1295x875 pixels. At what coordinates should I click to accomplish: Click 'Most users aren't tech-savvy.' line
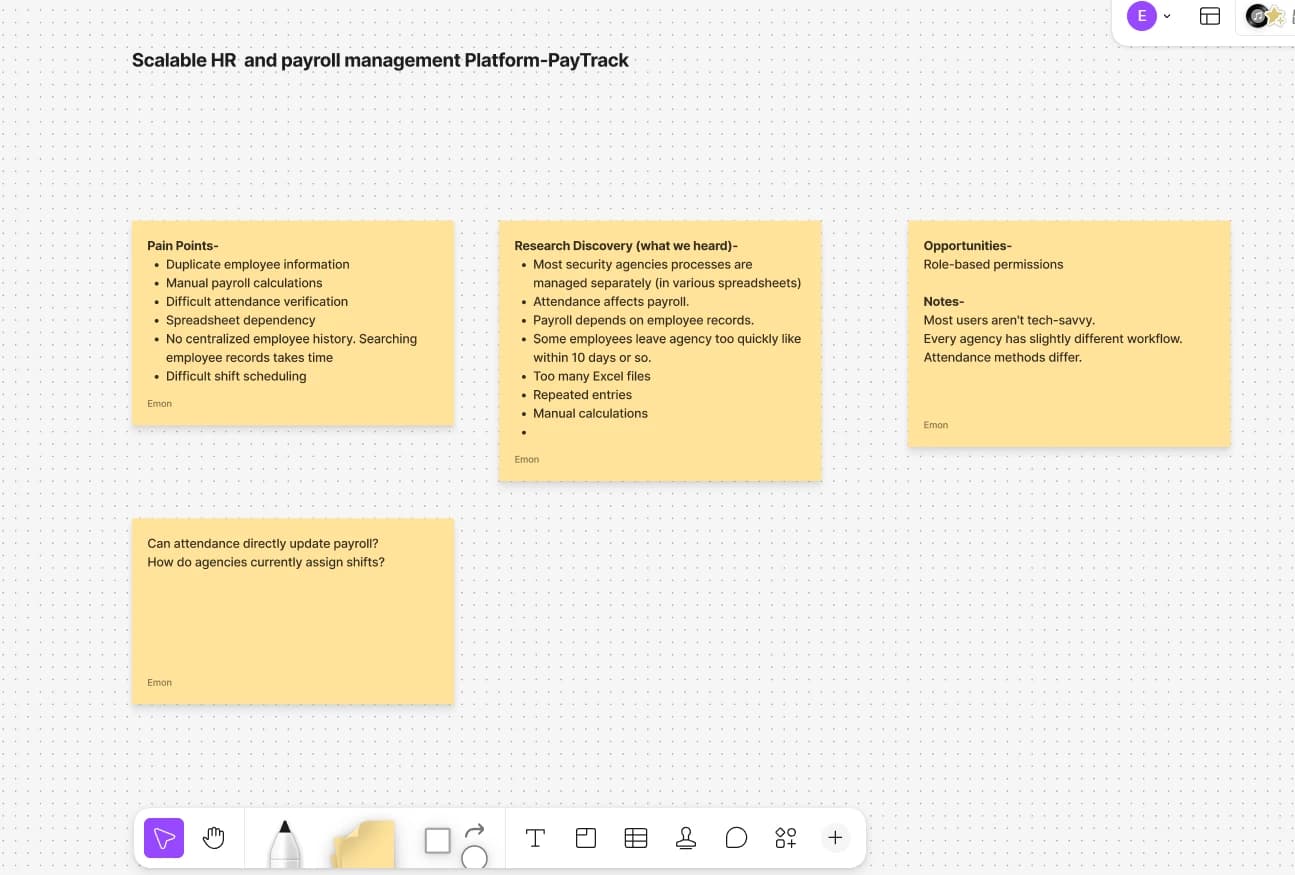pos(1009,321)
